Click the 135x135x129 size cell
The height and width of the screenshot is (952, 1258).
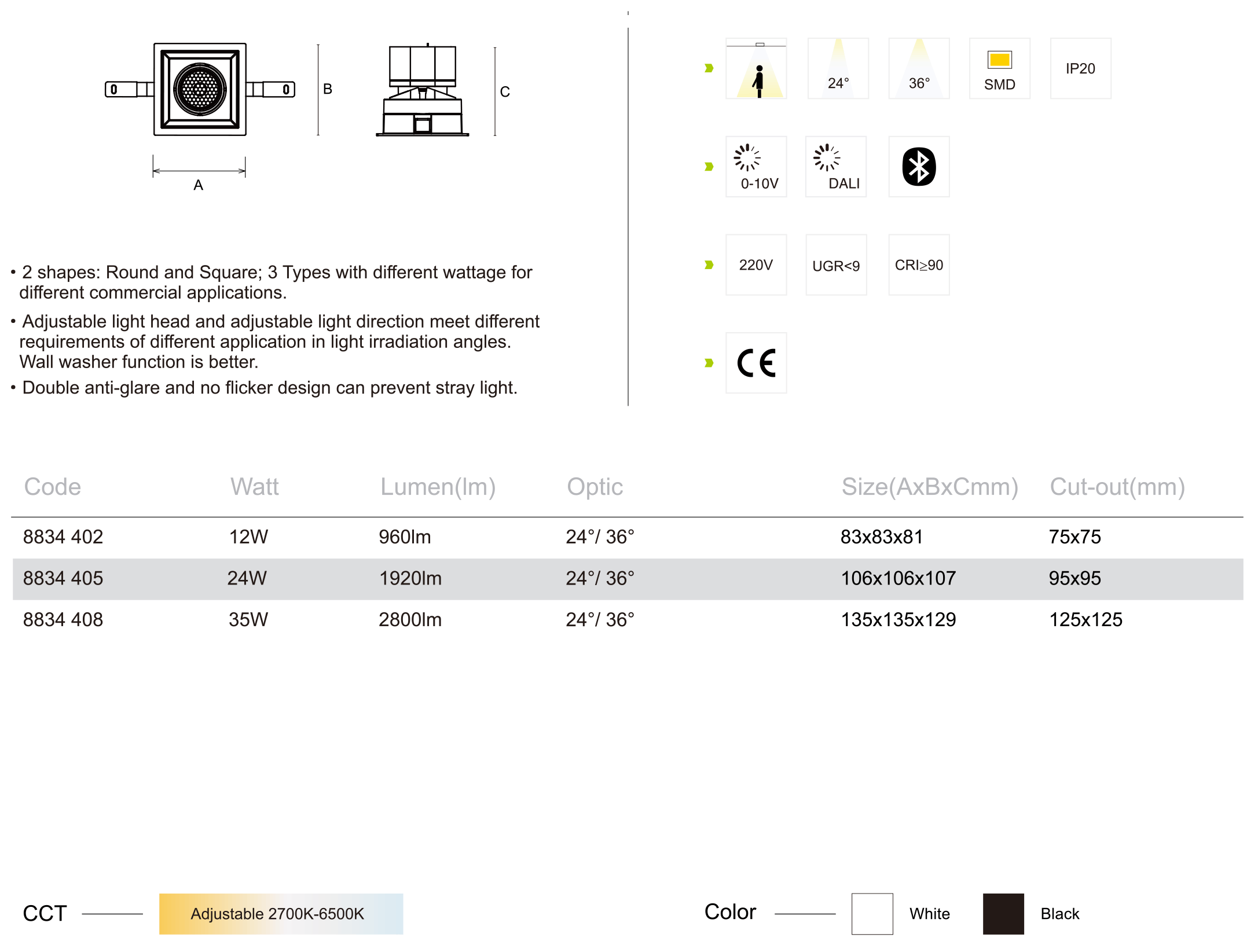pyautogui.click(x=898, y=620)
